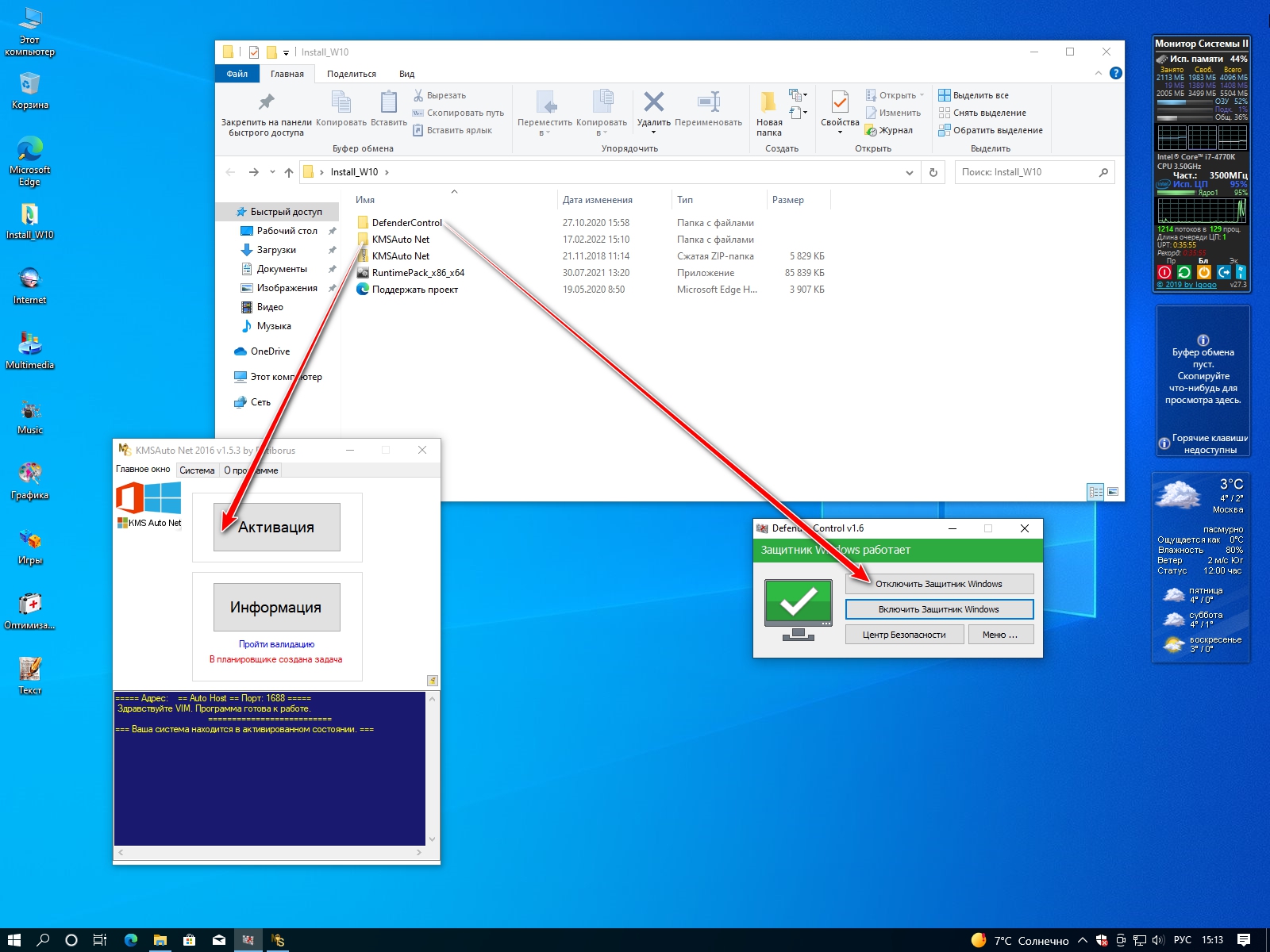This screenshot has width=1270, height=952.
Task: Select KMSAuto Net ZIP archive row
Action: point(400,256)
